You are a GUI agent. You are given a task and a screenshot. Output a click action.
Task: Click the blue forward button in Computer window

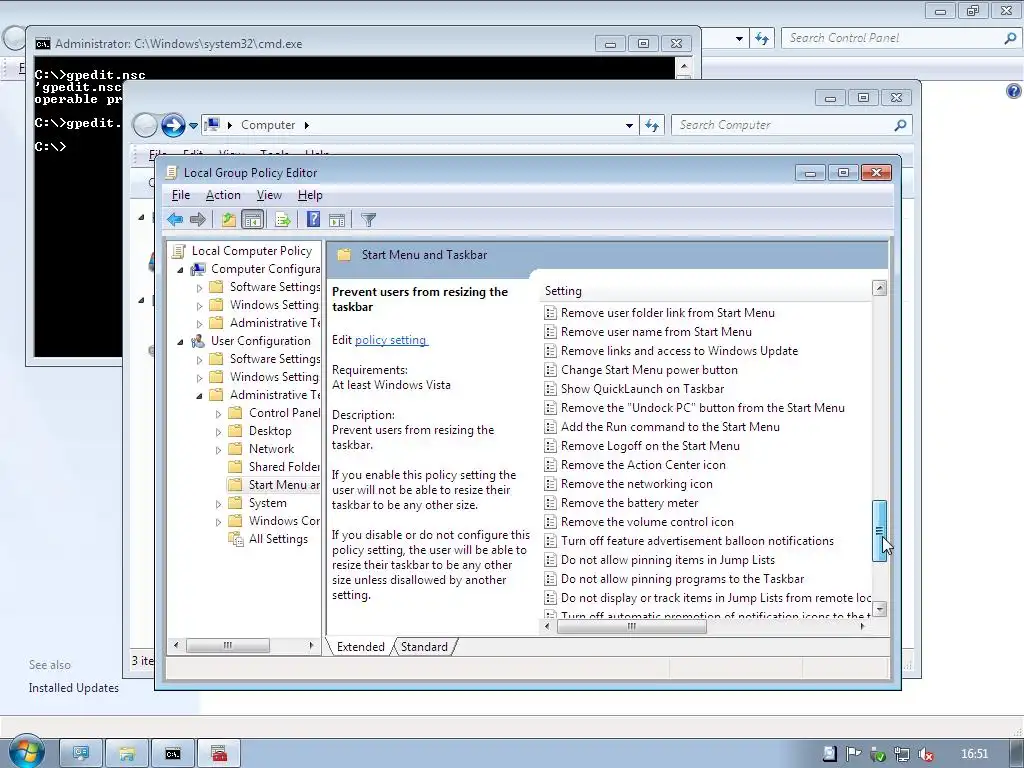click(x=173, y=125)
